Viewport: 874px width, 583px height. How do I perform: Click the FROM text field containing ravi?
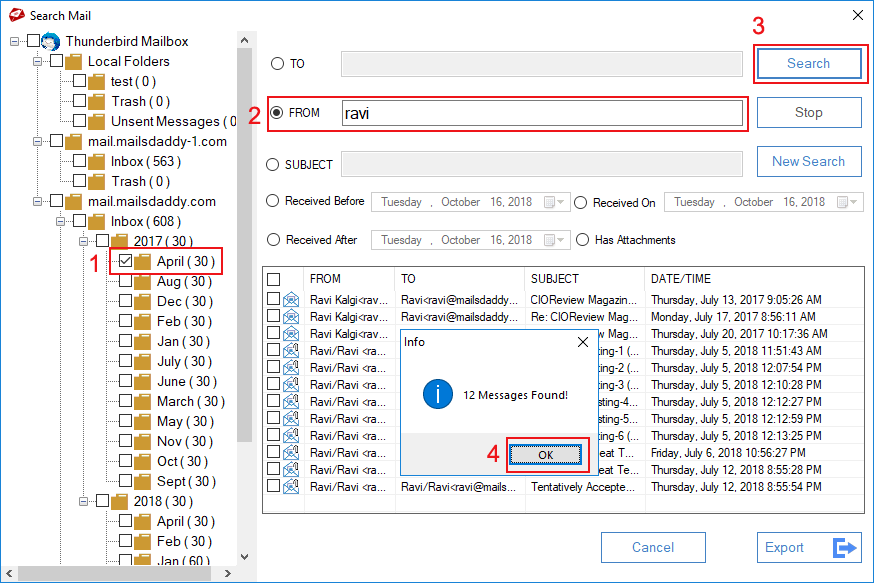[542, 113]
